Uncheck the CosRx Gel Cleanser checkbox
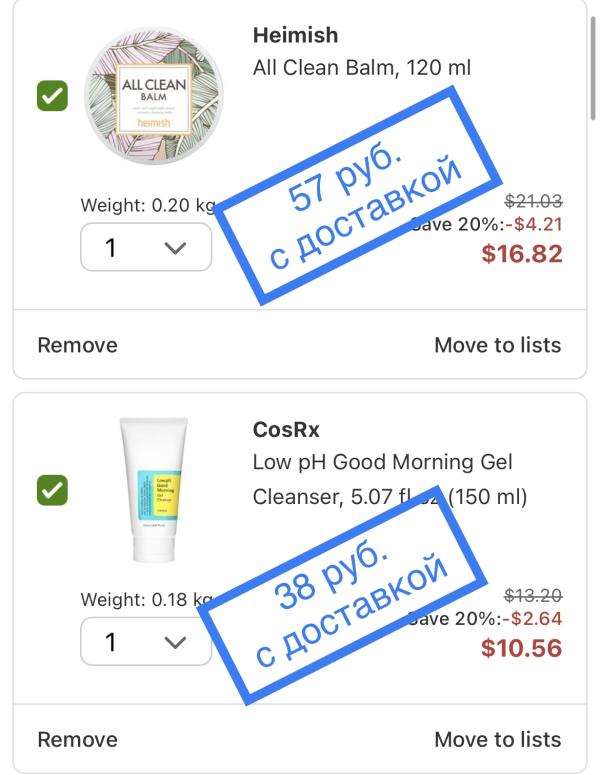 (52, 490)
